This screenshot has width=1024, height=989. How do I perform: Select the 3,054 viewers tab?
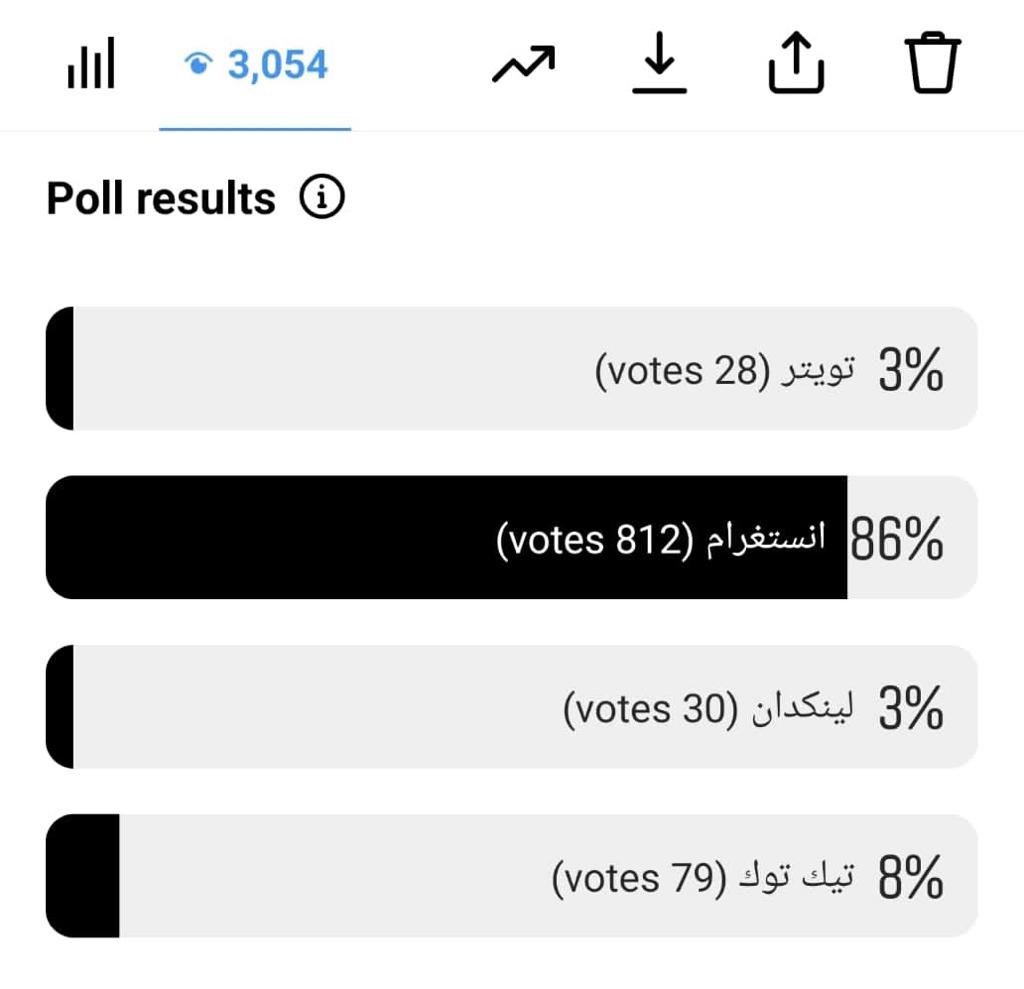click(x=255, y=65)
